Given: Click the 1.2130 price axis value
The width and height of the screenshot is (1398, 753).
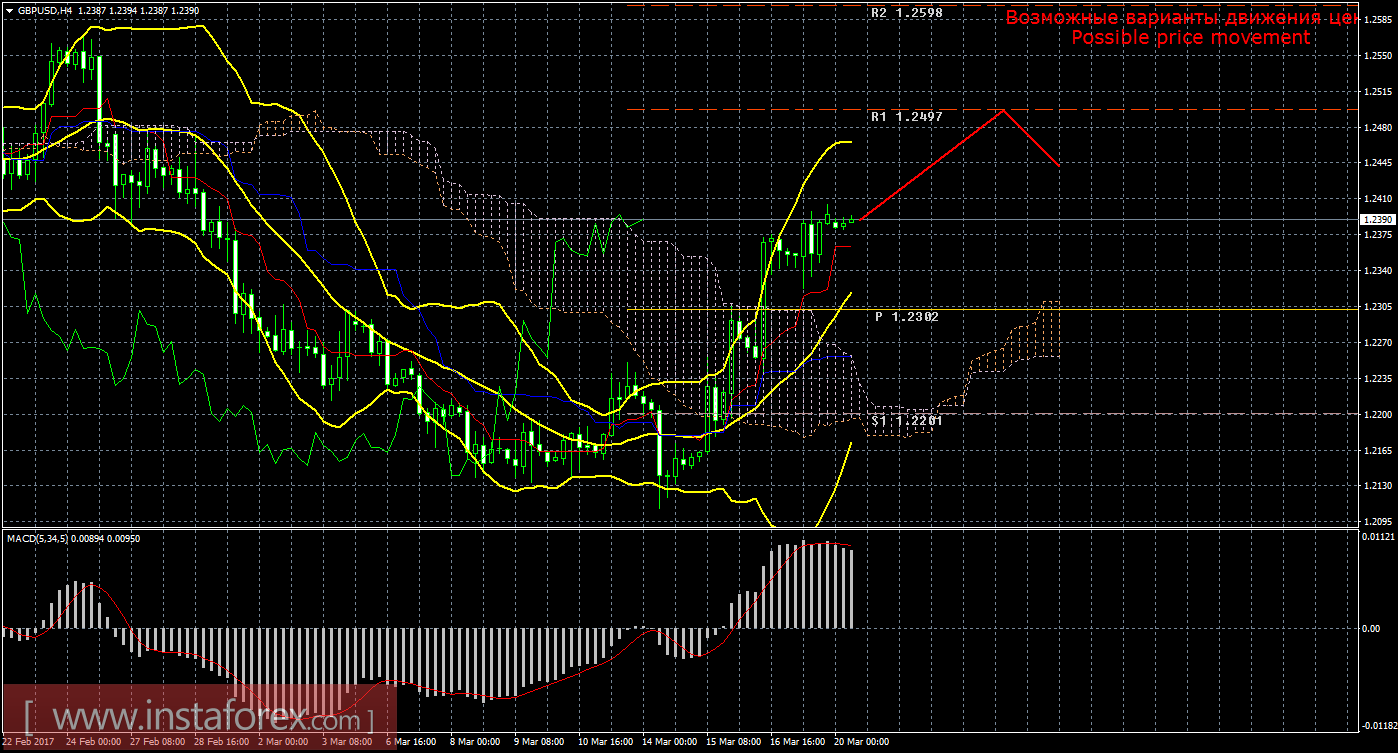Looking at the screenshot, I should [x=1378, y=486].
